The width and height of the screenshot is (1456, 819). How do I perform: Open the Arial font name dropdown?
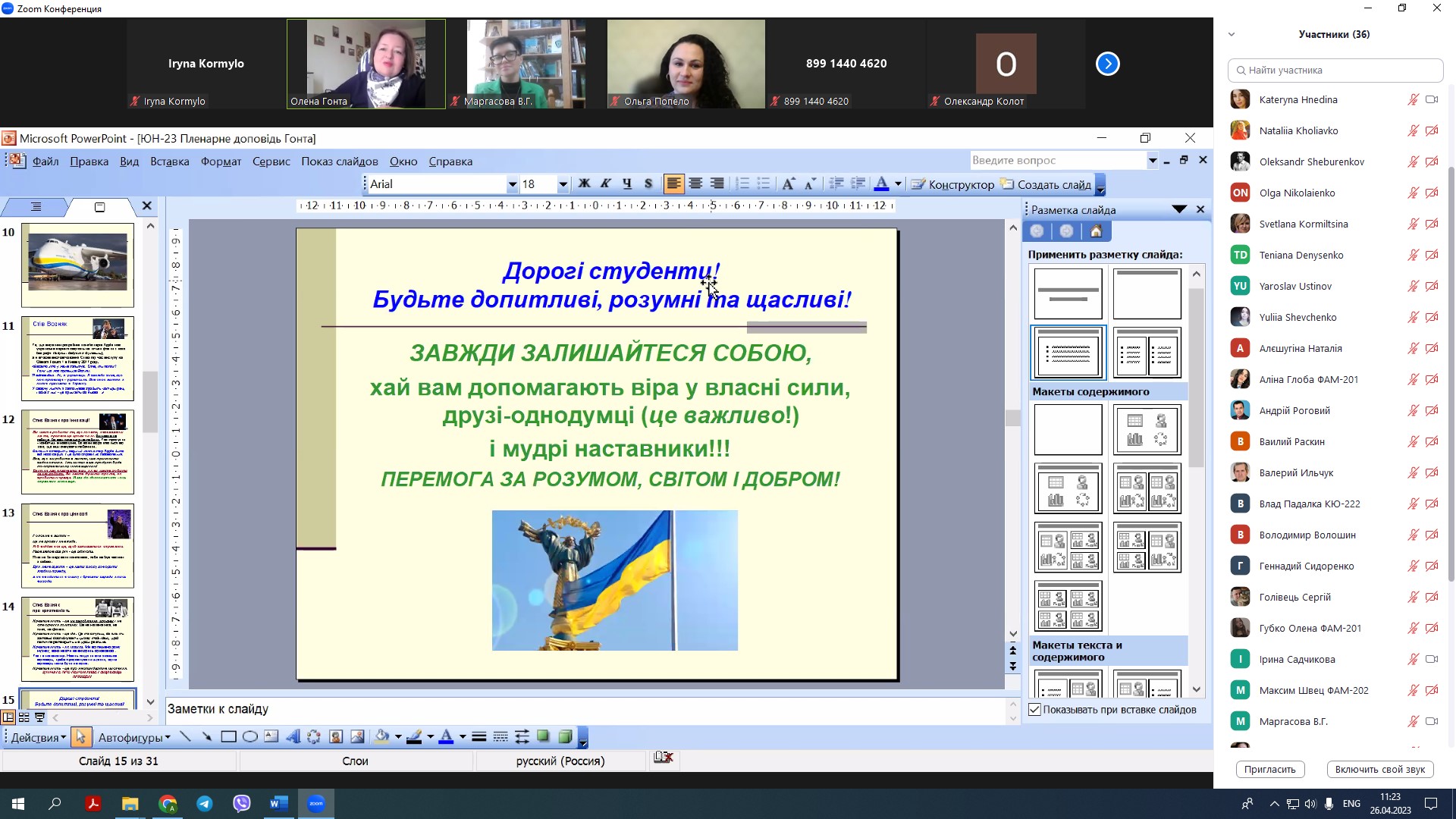[512, 184]
